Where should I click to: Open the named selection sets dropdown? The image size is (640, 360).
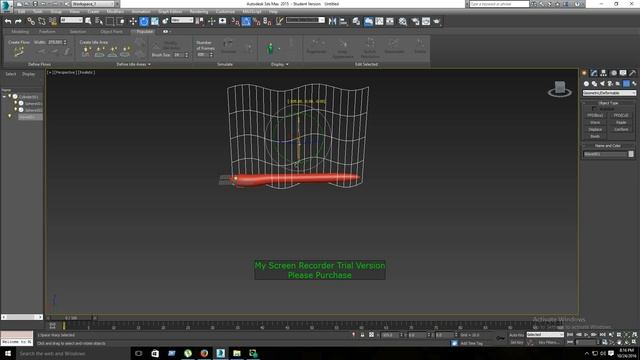[x=305, y=20]
